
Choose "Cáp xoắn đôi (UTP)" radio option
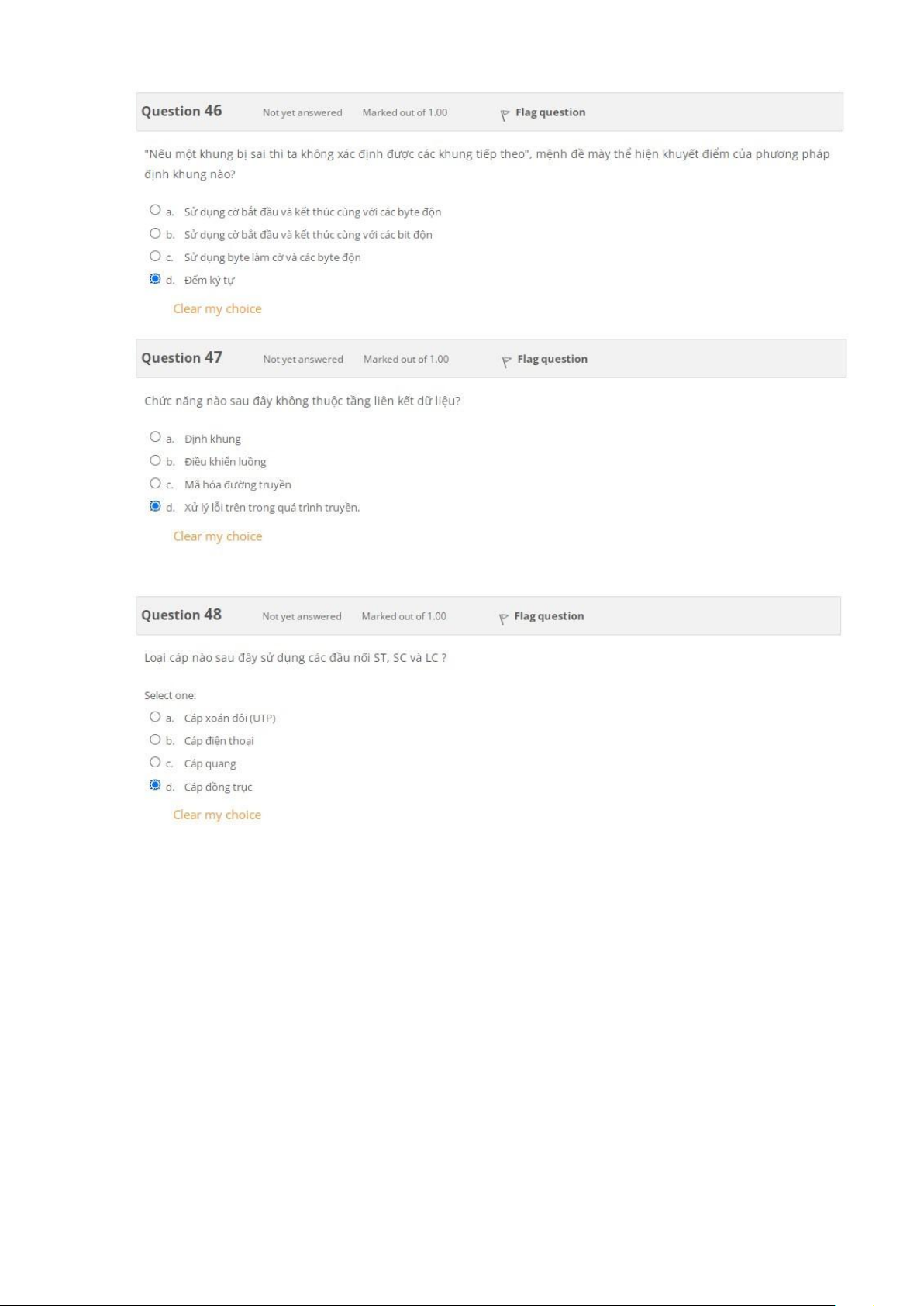[x=155, y=717]
